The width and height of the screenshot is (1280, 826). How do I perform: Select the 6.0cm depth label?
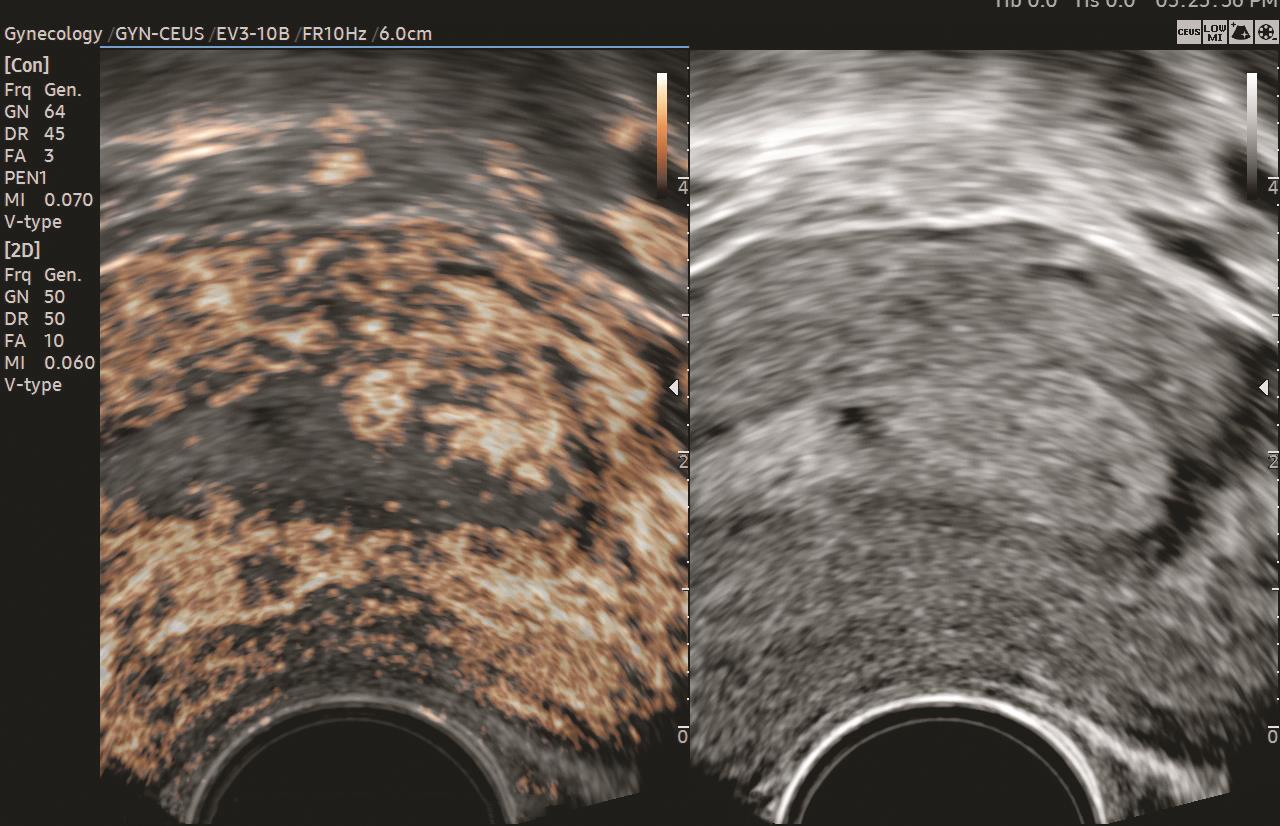pos(405,34)
